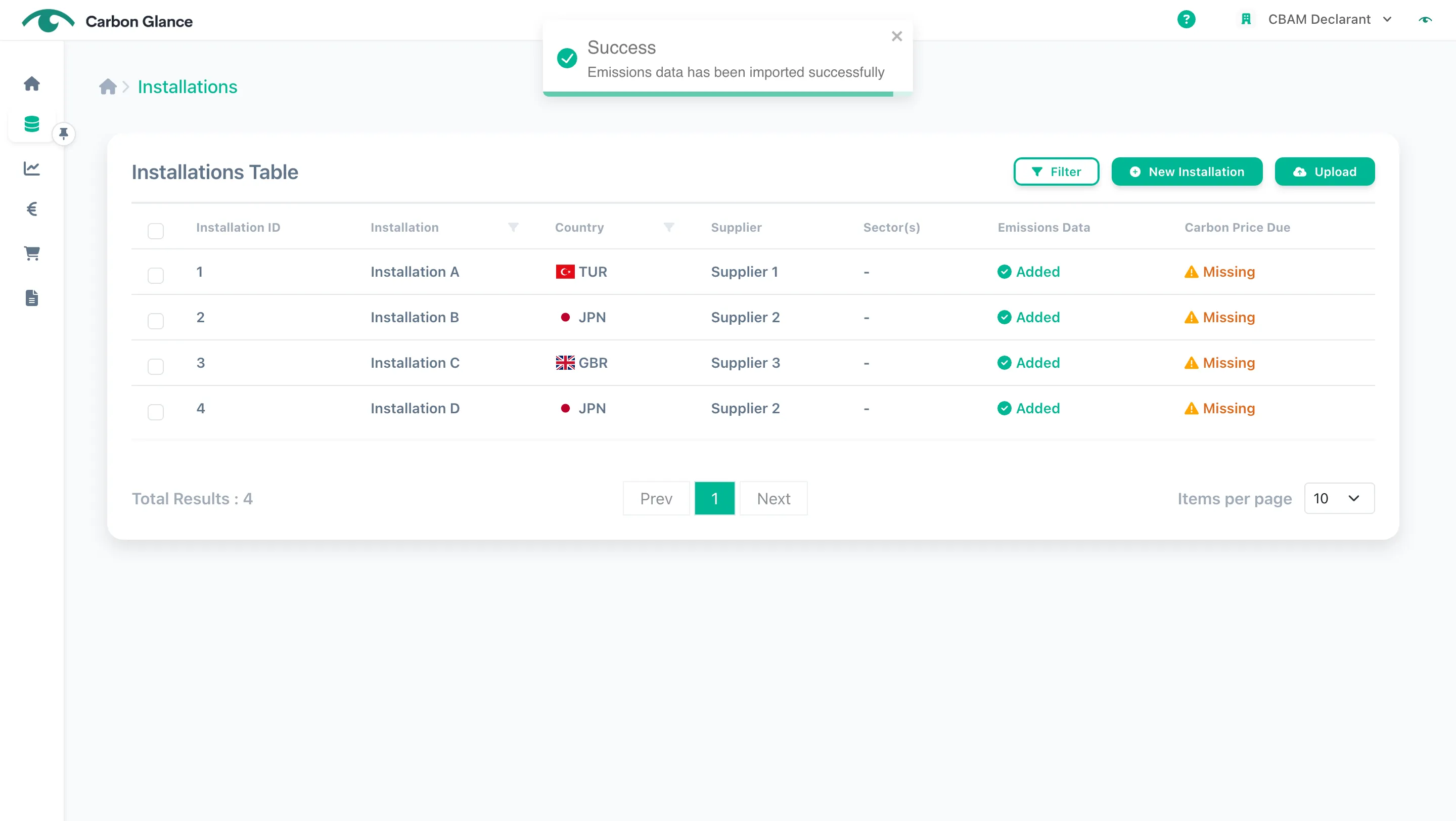
Task: Click the success checkmark icon in notification
Action: 567,58
